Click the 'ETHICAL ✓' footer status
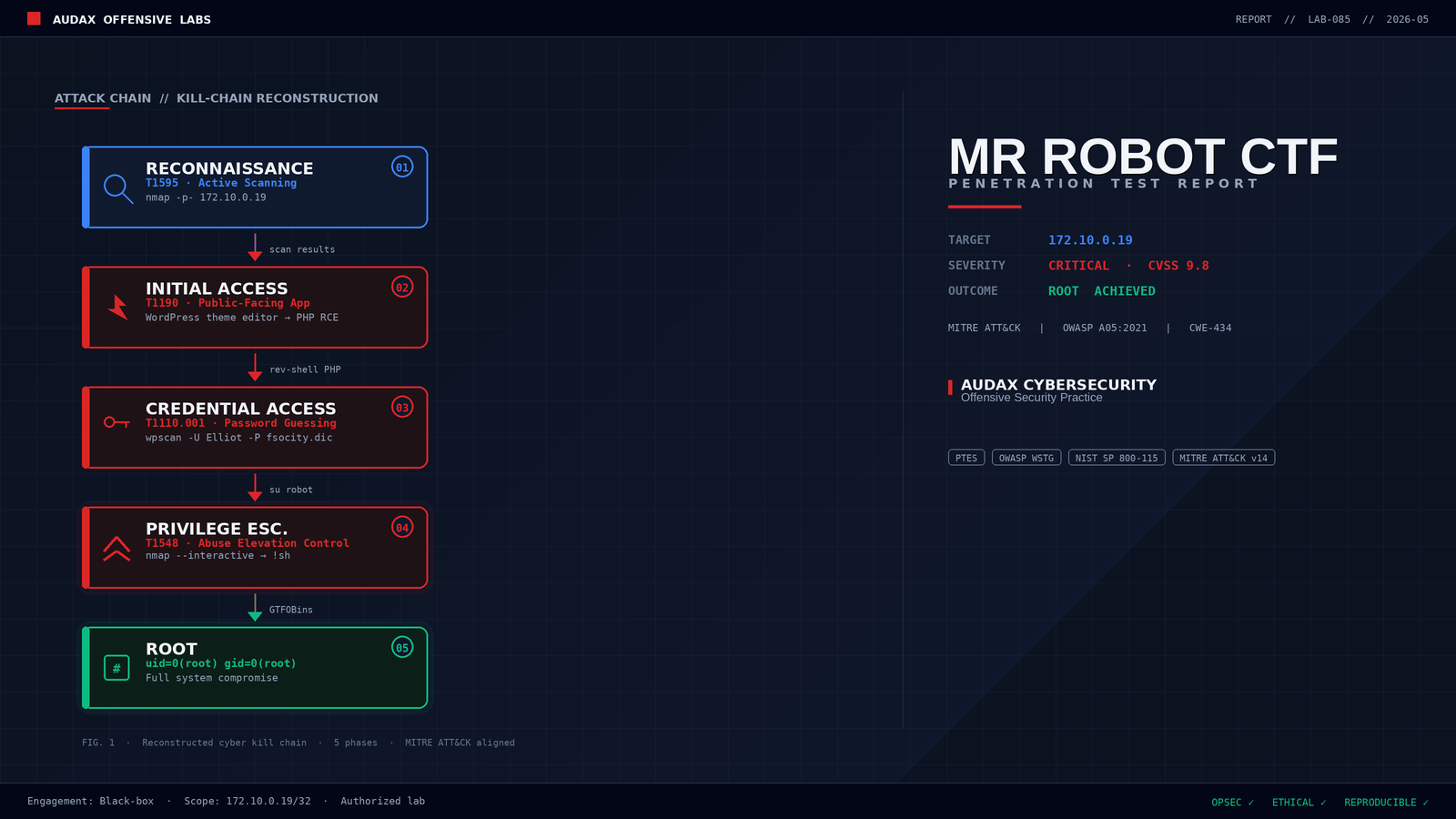 [x=1299, y=803]
